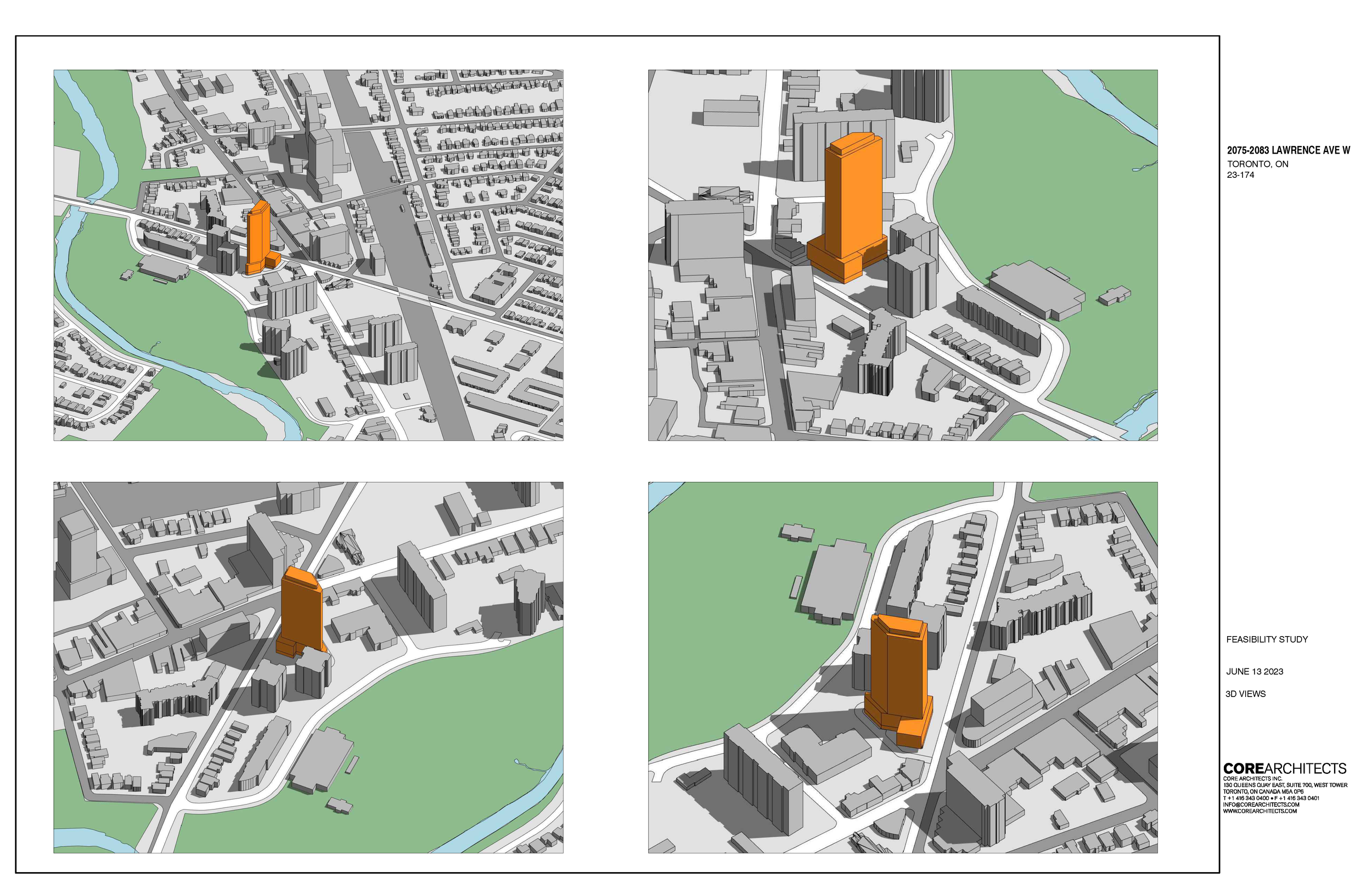This screenshot has height=888, width=1372.
Task: Open the INFO@COREARCHITECTS.COM email link
Action: point(1261,805)
